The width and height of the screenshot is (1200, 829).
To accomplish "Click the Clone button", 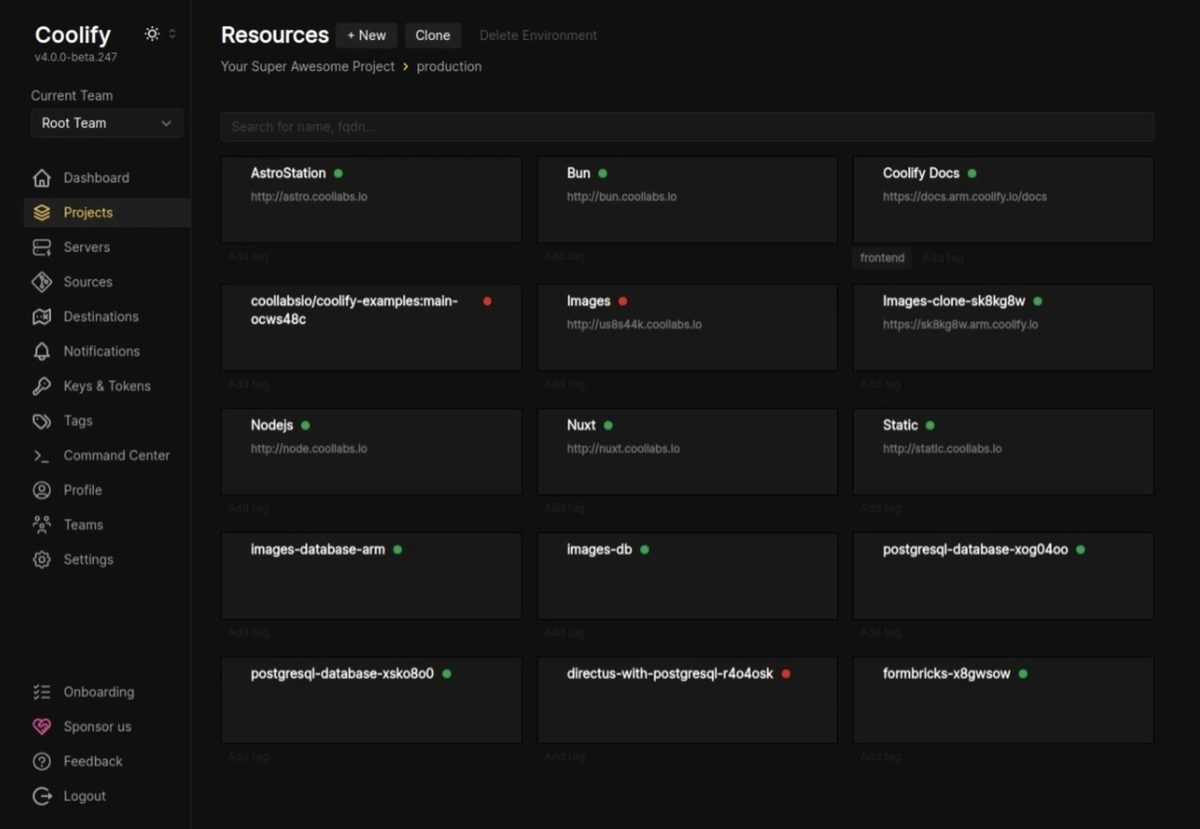I will pyautogui.click(x=433, y=35).
